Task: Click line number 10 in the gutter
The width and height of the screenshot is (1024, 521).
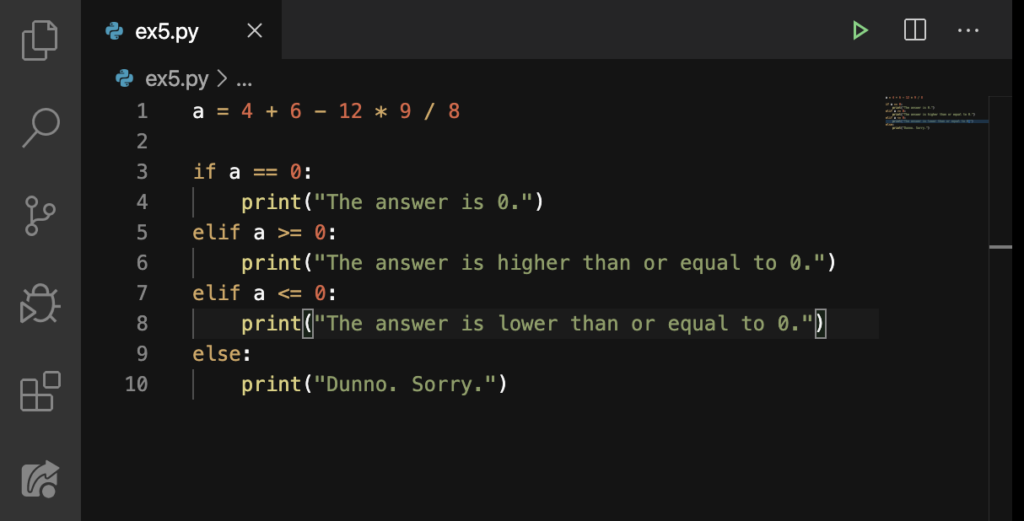Action: coord(136,384)
